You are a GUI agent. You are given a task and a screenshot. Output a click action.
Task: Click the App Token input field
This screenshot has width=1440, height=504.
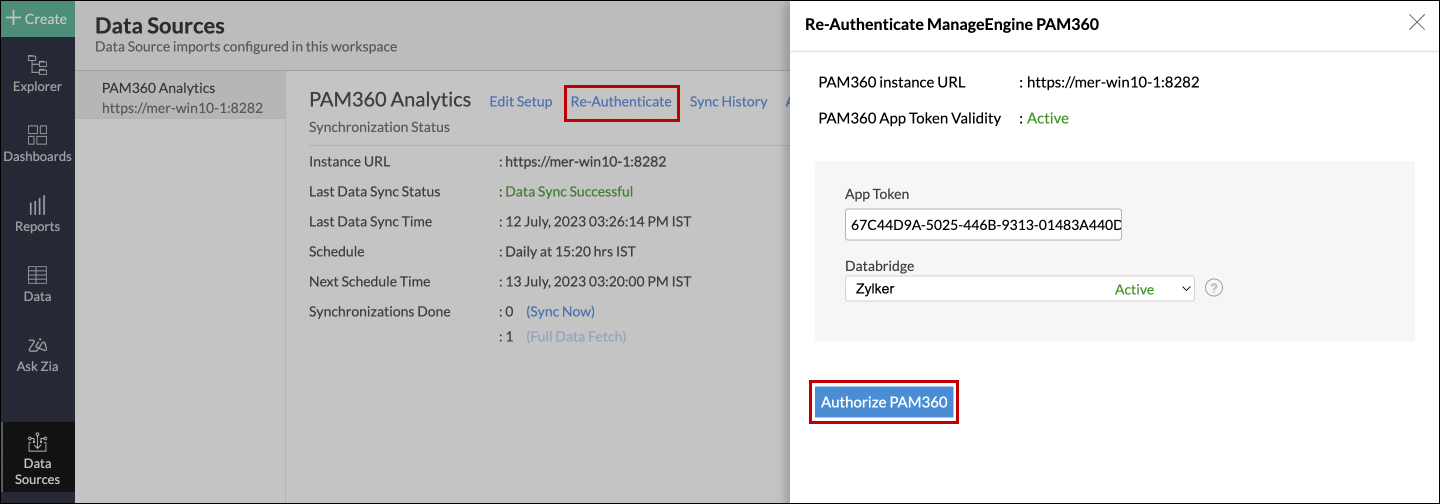tap(983, 226)
